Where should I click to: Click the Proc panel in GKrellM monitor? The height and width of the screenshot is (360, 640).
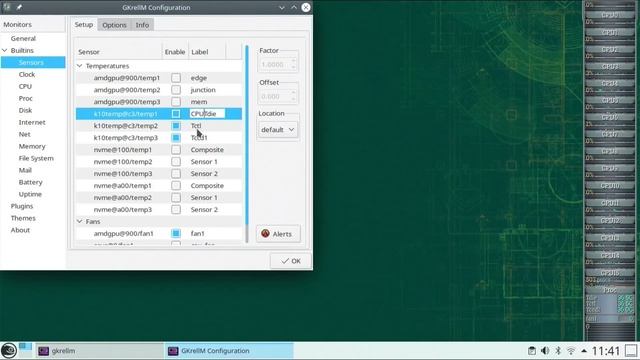pos(610,289)
